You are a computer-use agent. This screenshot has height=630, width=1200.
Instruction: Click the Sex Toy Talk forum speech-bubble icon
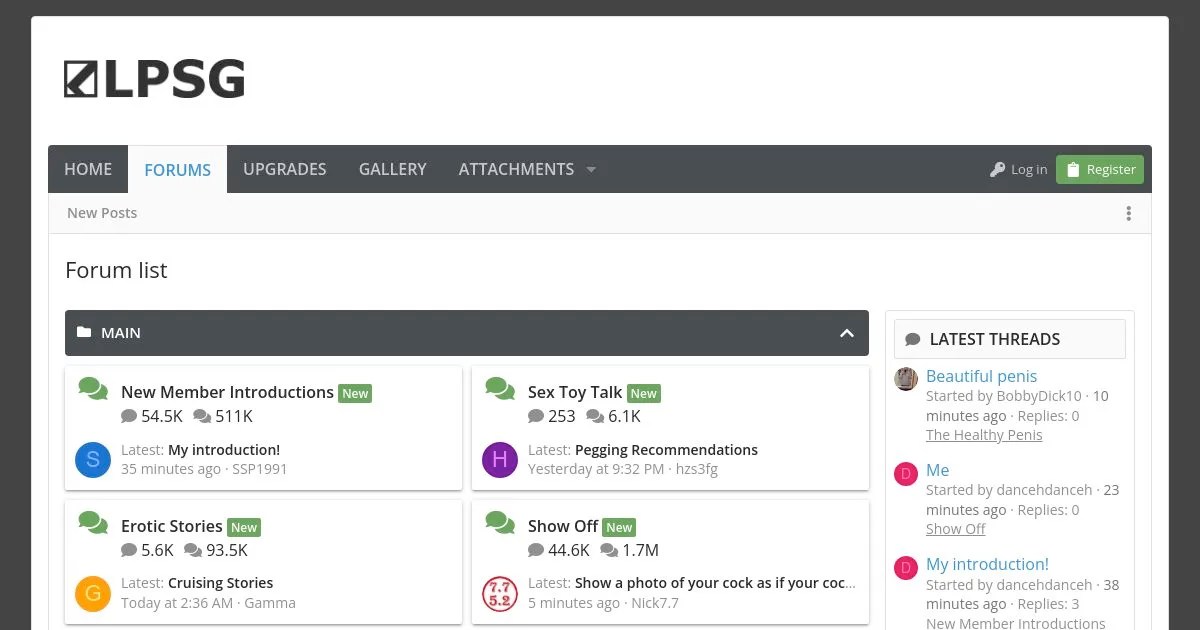(499, 390)
